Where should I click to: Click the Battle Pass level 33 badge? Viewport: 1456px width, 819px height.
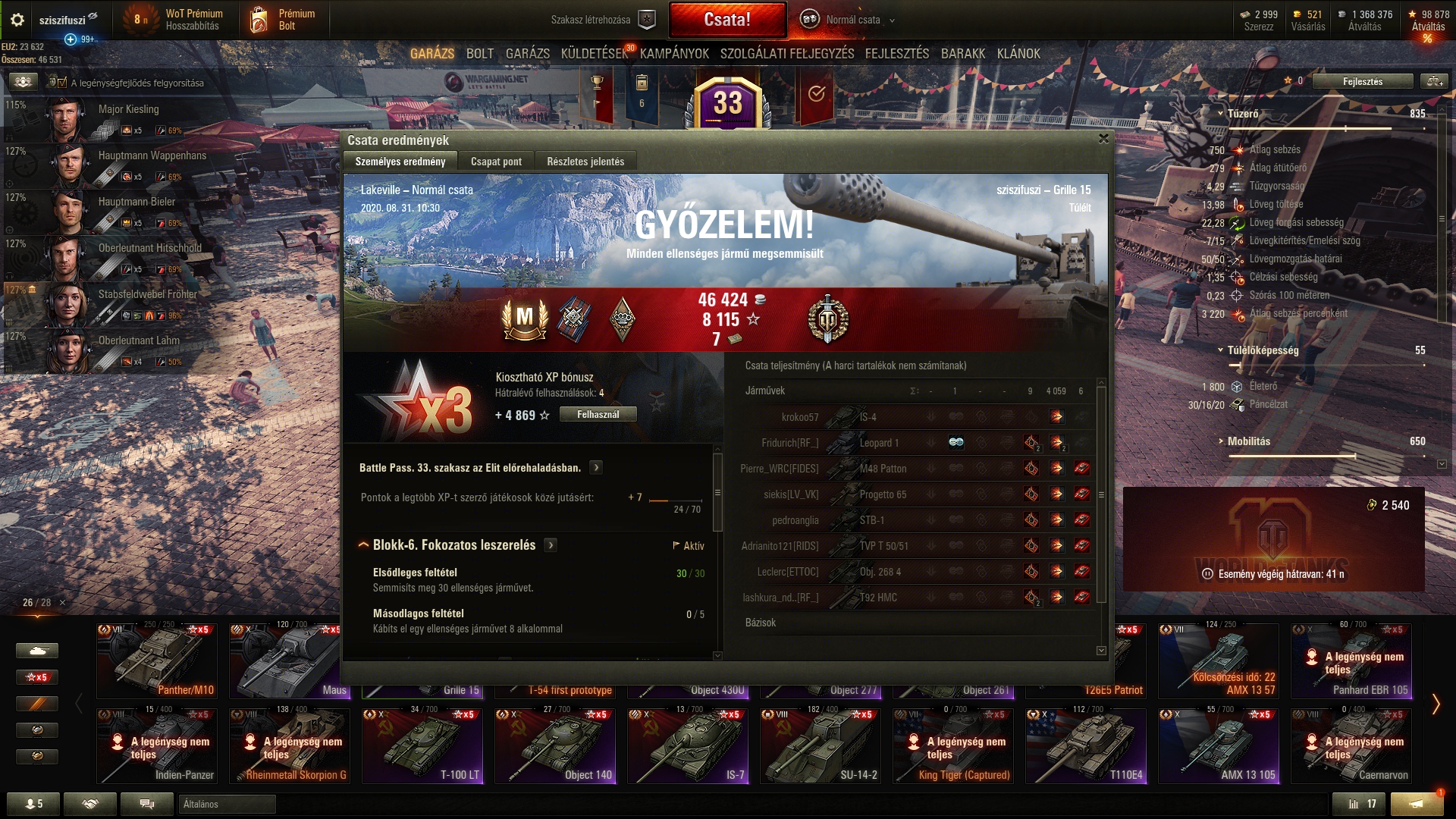tap(727, 102)
